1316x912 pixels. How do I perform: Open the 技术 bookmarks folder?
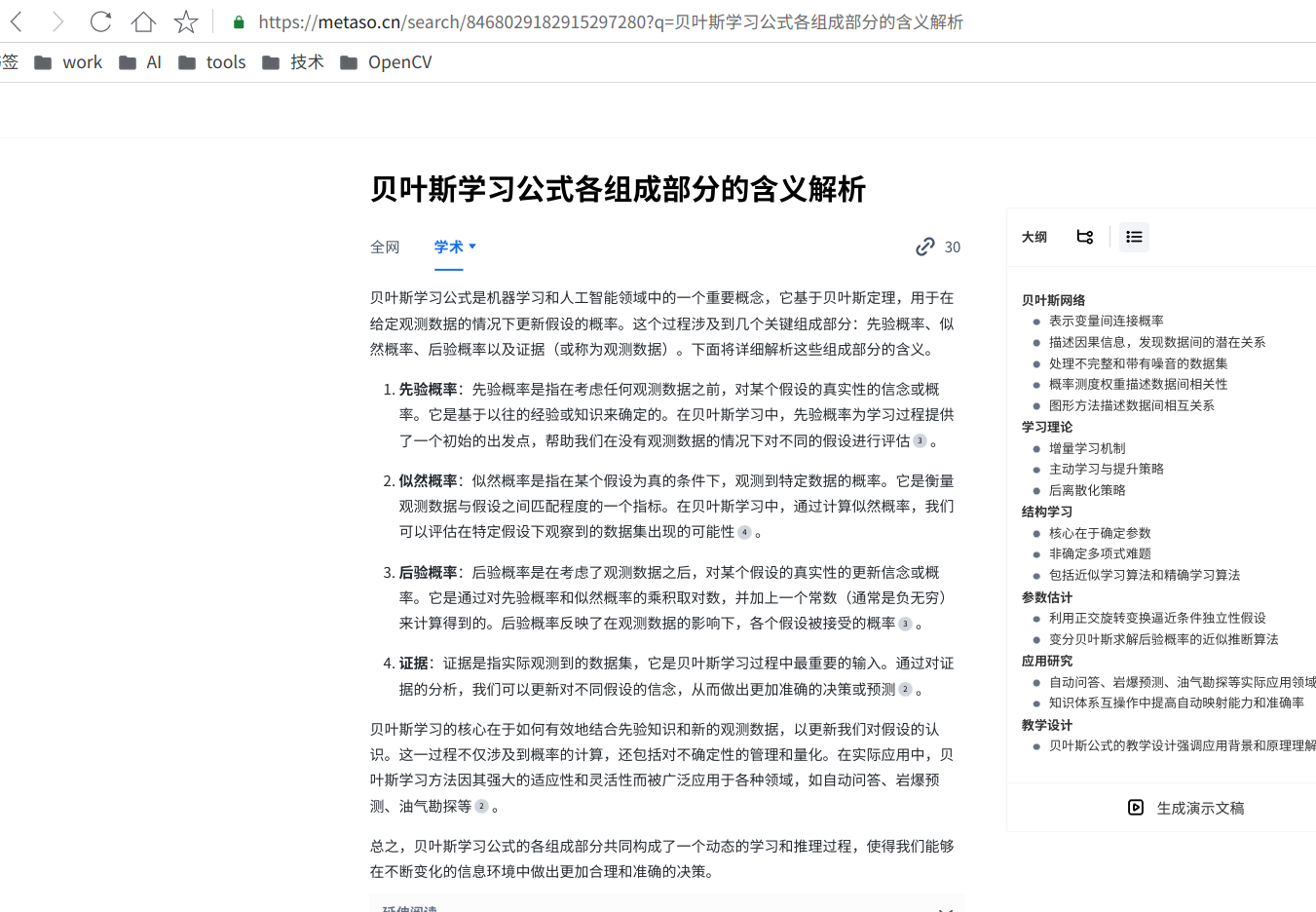point(293,62)
